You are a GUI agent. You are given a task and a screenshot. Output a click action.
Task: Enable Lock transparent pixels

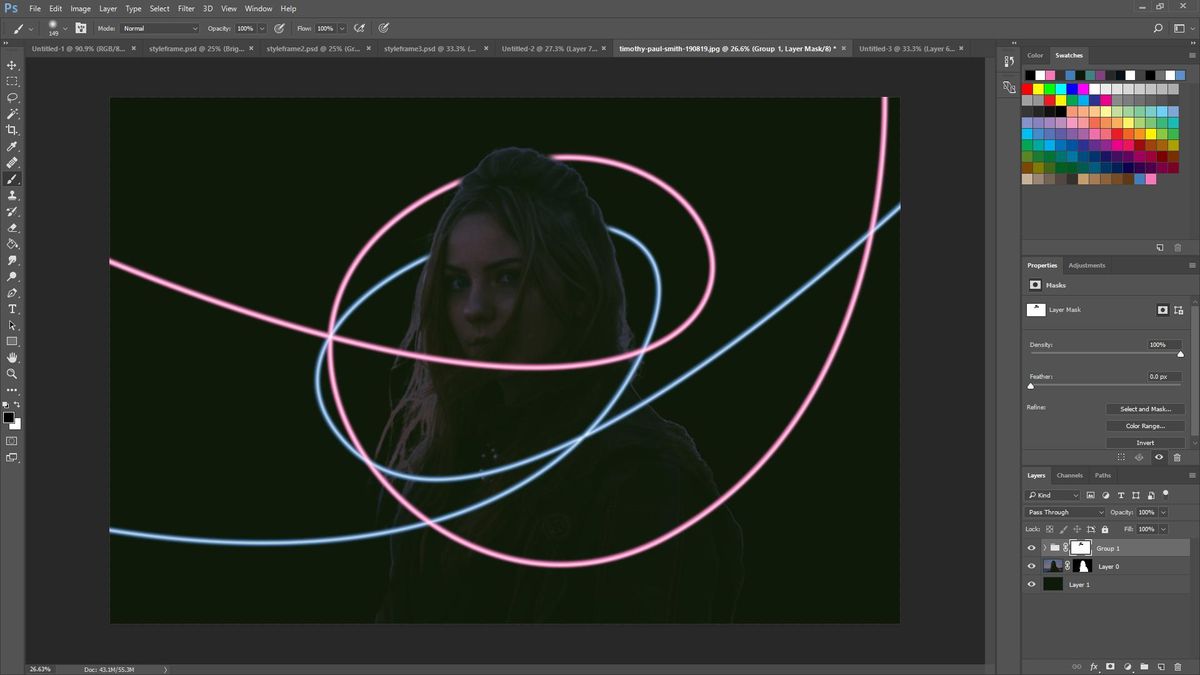click(1050, 529)
